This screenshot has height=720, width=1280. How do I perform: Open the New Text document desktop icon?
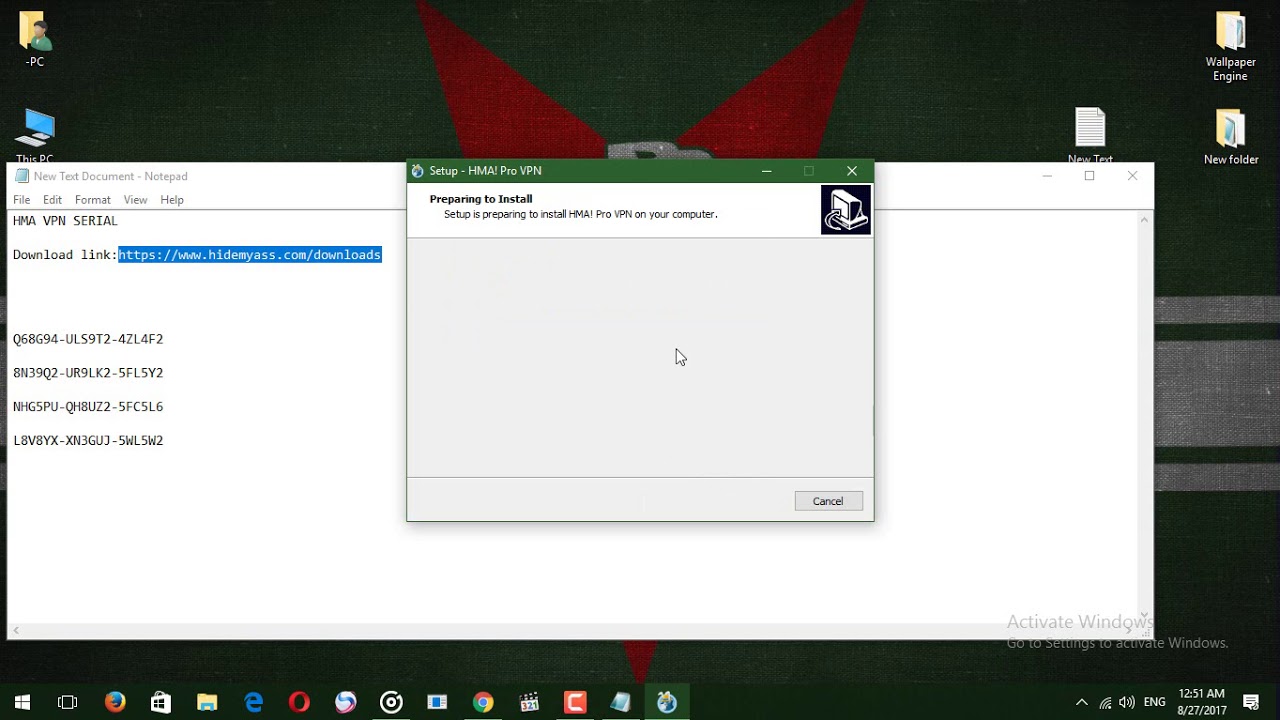1090,136
